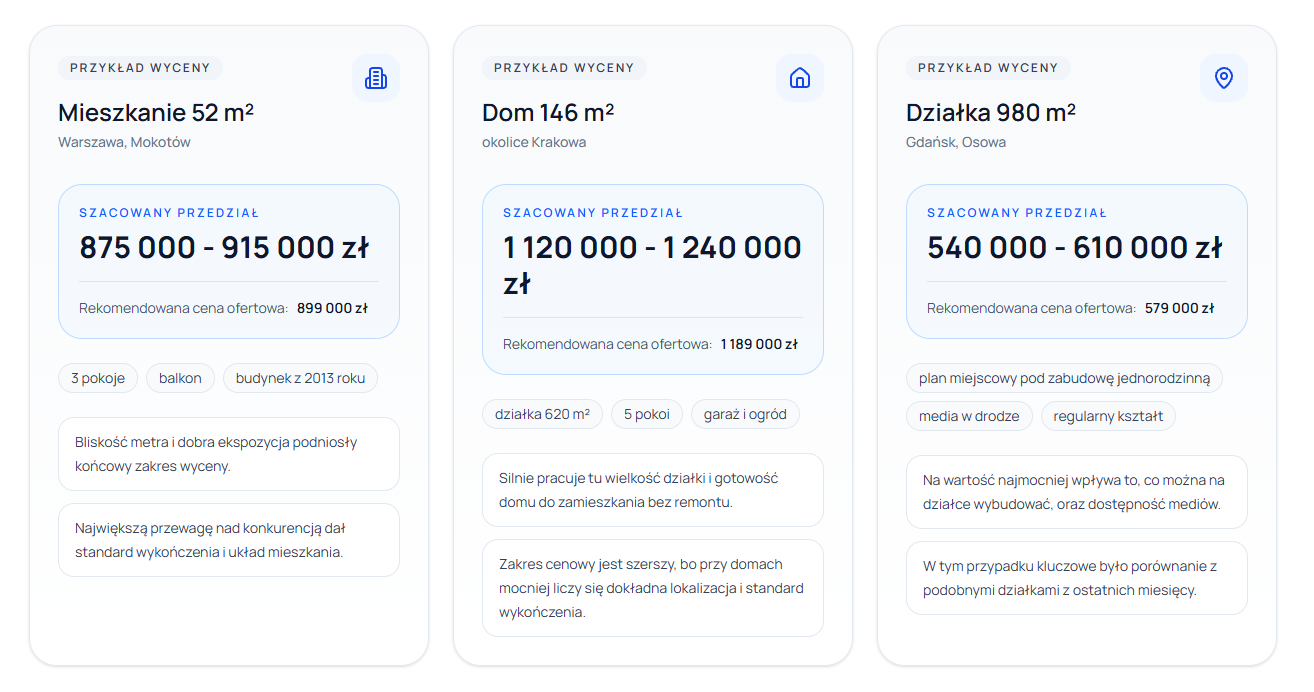Click the Przykład wyceny badge on Mieszkanie card
Image resolution: width=1314 pixels, height=692 pixels.
pyautogui.click(x=140, y=68)
